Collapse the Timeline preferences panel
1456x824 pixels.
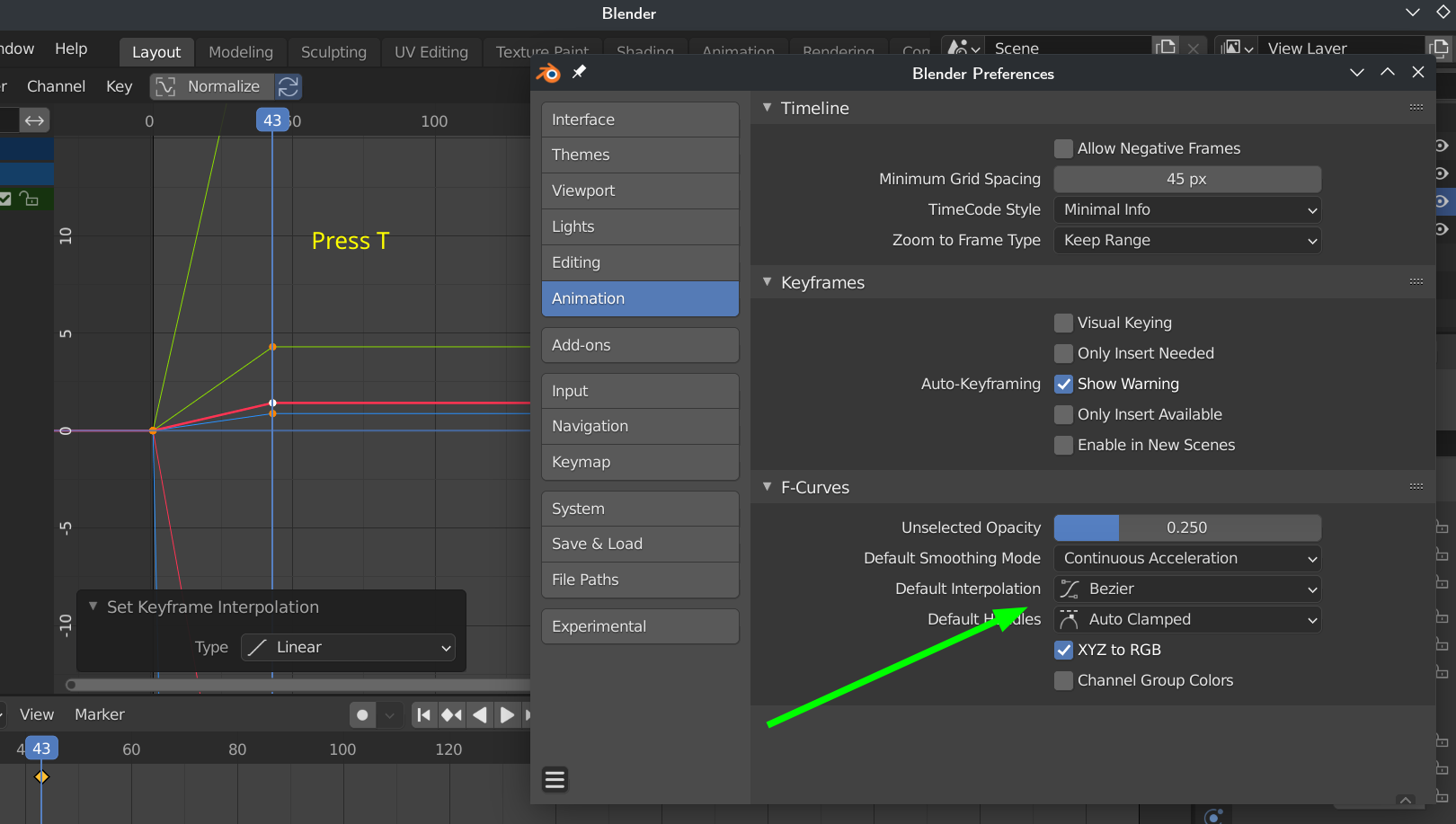point(767,107)
